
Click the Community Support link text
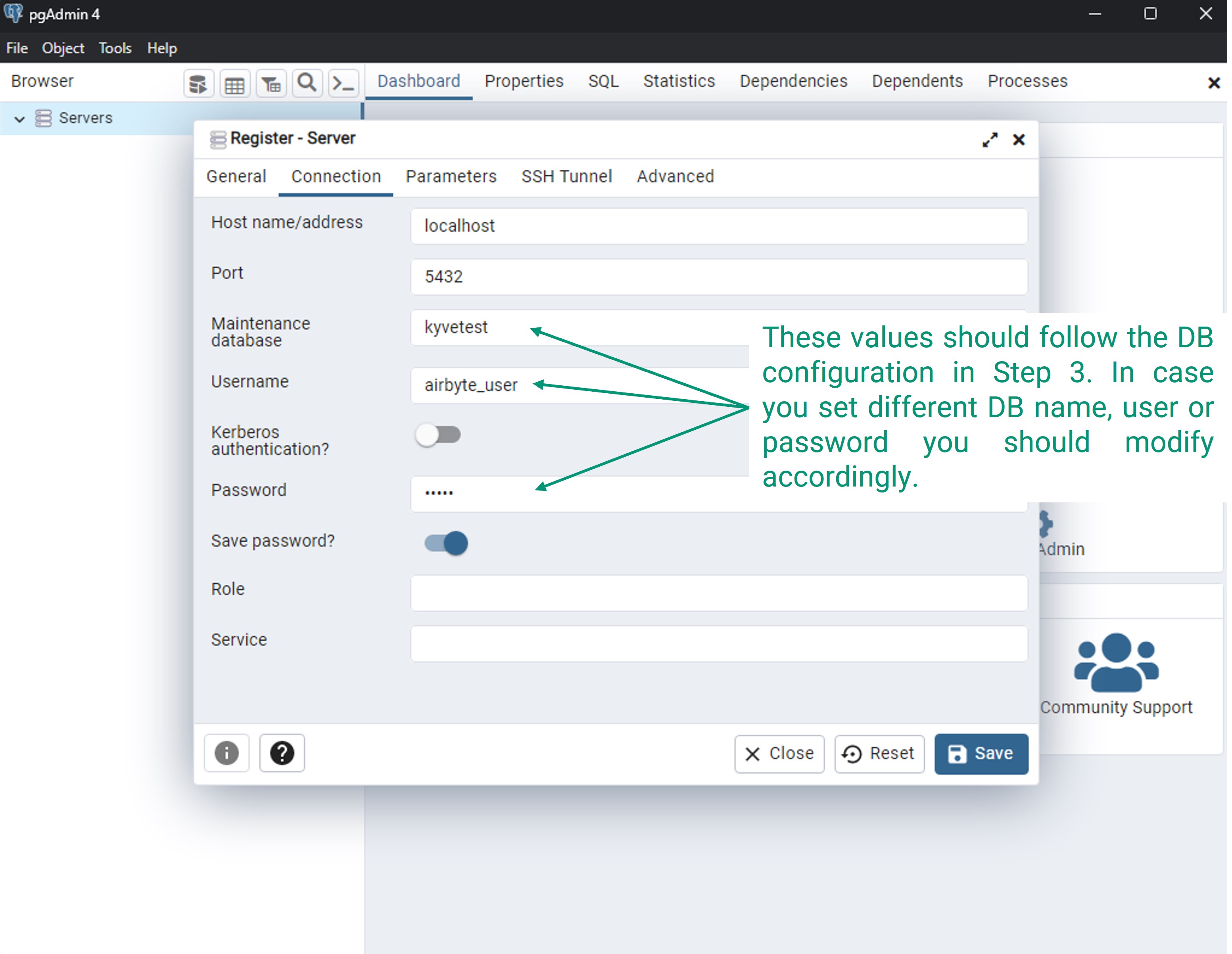(1116, 707)
